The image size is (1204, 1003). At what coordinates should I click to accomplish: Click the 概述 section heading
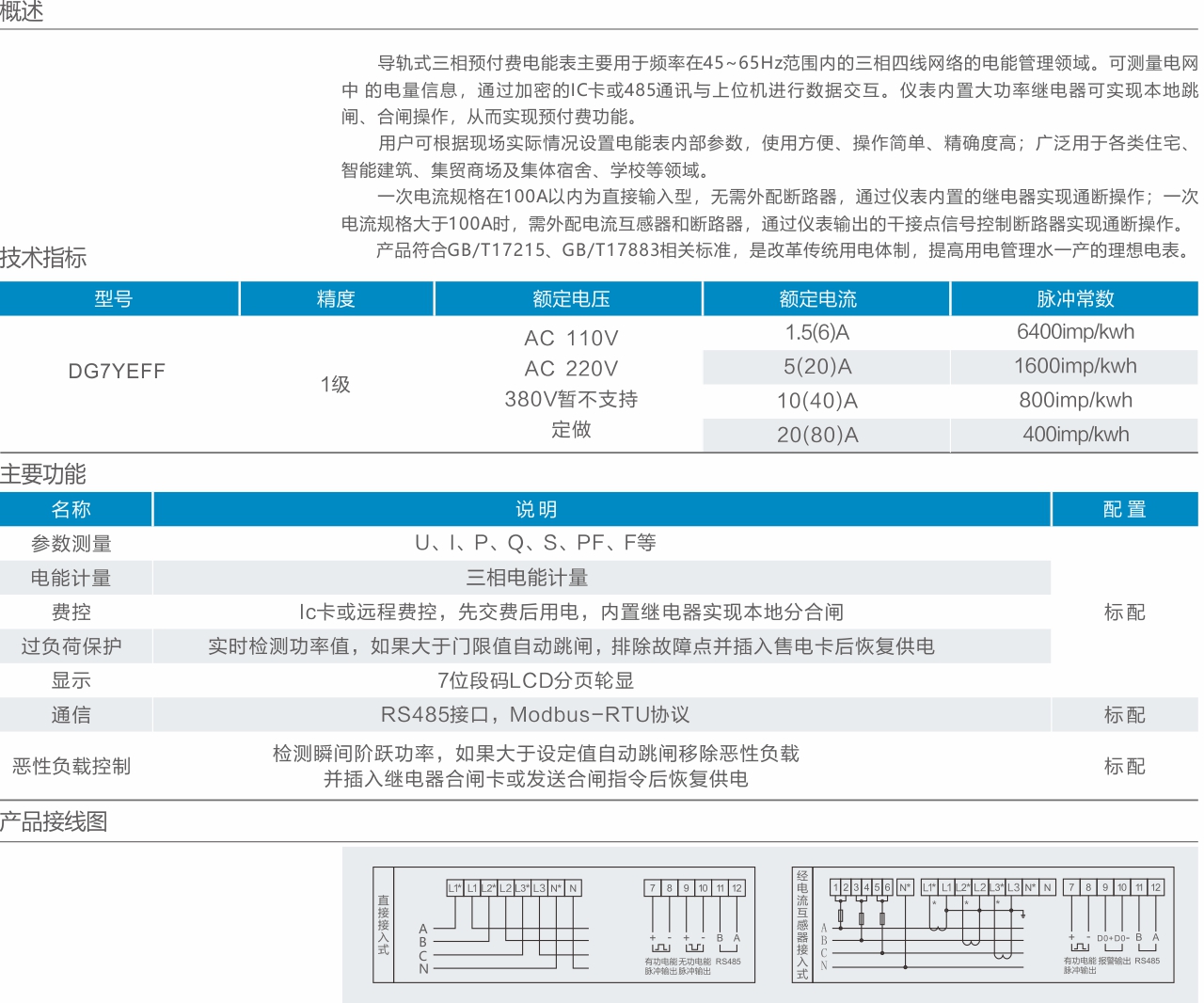[22, 11]
